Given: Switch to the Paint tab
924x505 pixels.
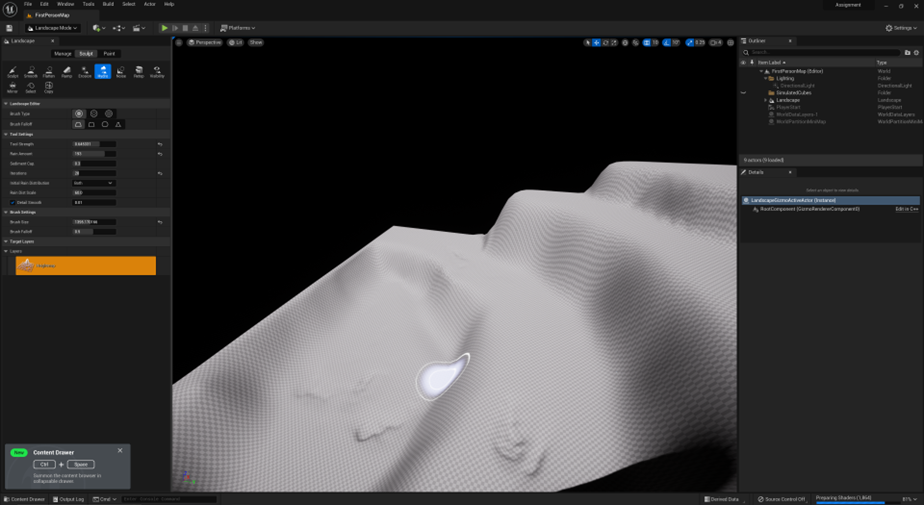Looking at the screenshot, I should pyautogui.click(x=109, y=53).
